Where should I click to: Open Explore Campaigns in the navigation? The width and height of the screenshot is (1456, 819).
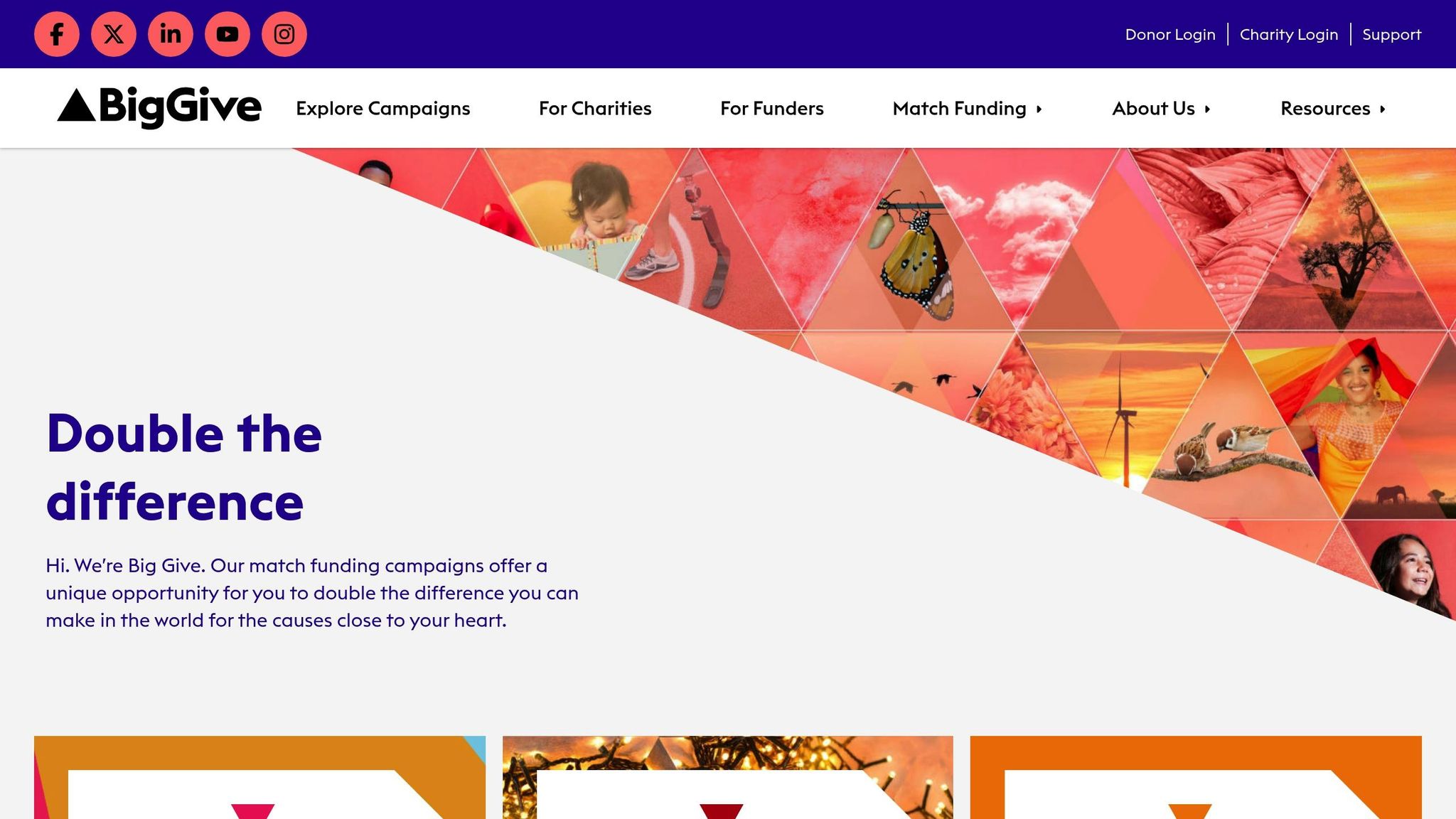383,108
